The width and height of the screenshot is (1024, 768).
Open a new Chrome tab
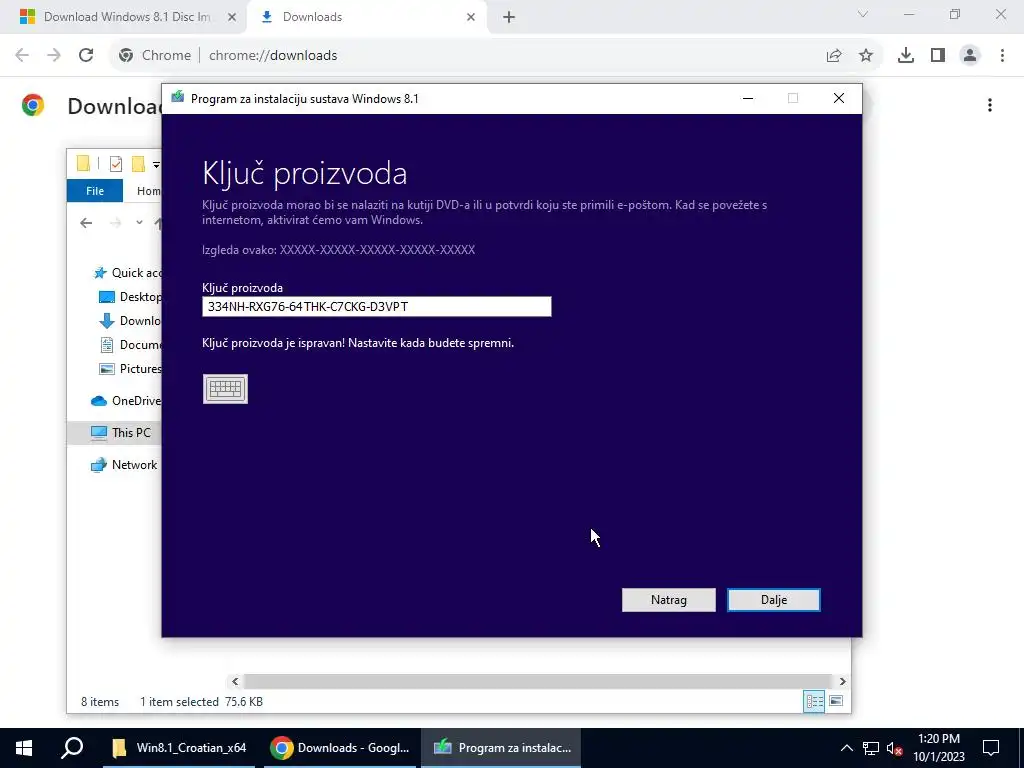509,17
